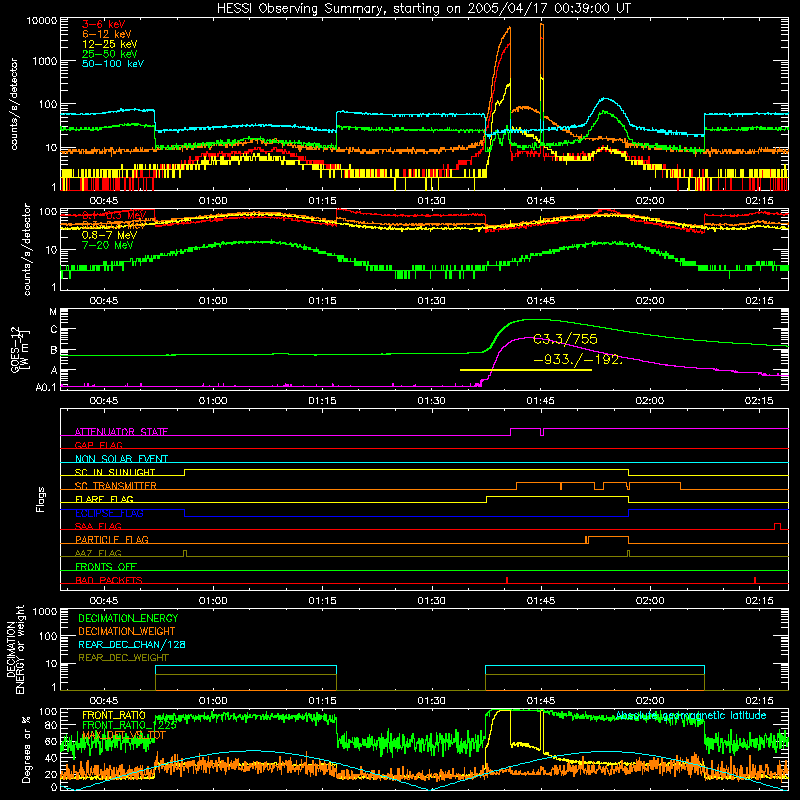Select the SC_TRANSMITTER flag label
800x800 pixels.
tap(116, 485)
